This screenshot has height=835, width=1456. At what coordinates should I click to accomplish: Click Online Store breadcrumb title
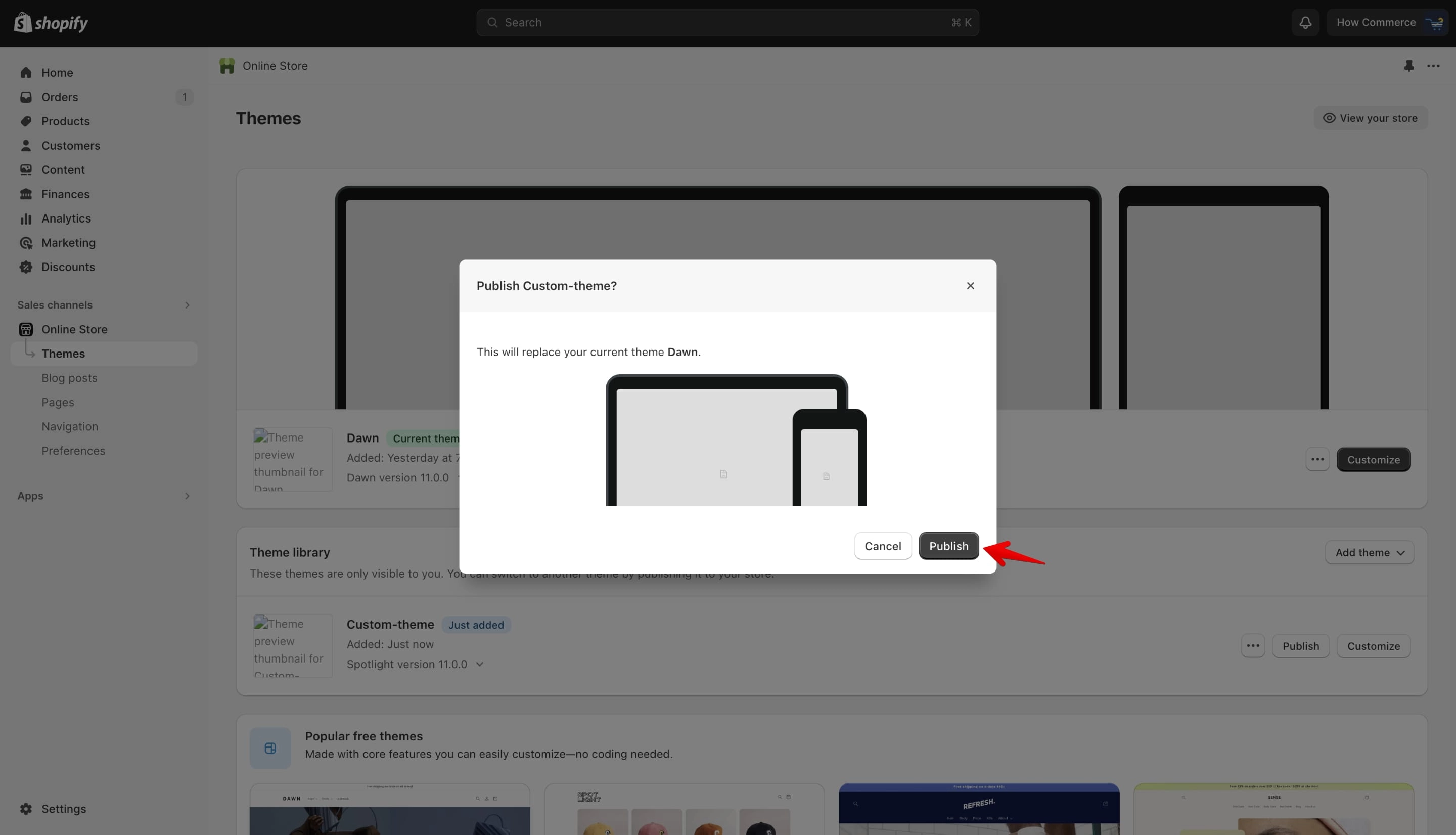click(x=275, y=66)
